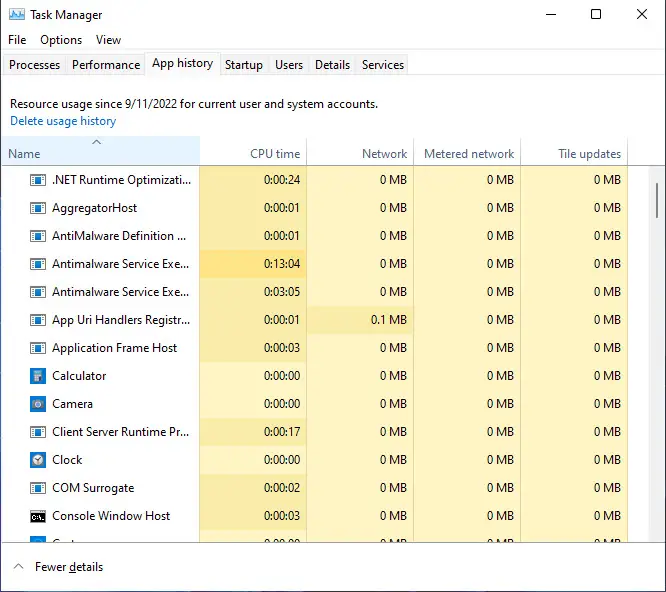666x592 pixels.
Task: Switch to the Performance tab
Action: tap(106, 65)
